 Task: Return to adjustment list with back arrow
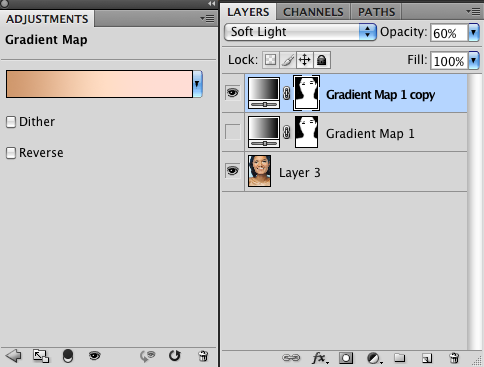[x=14, y=356]
